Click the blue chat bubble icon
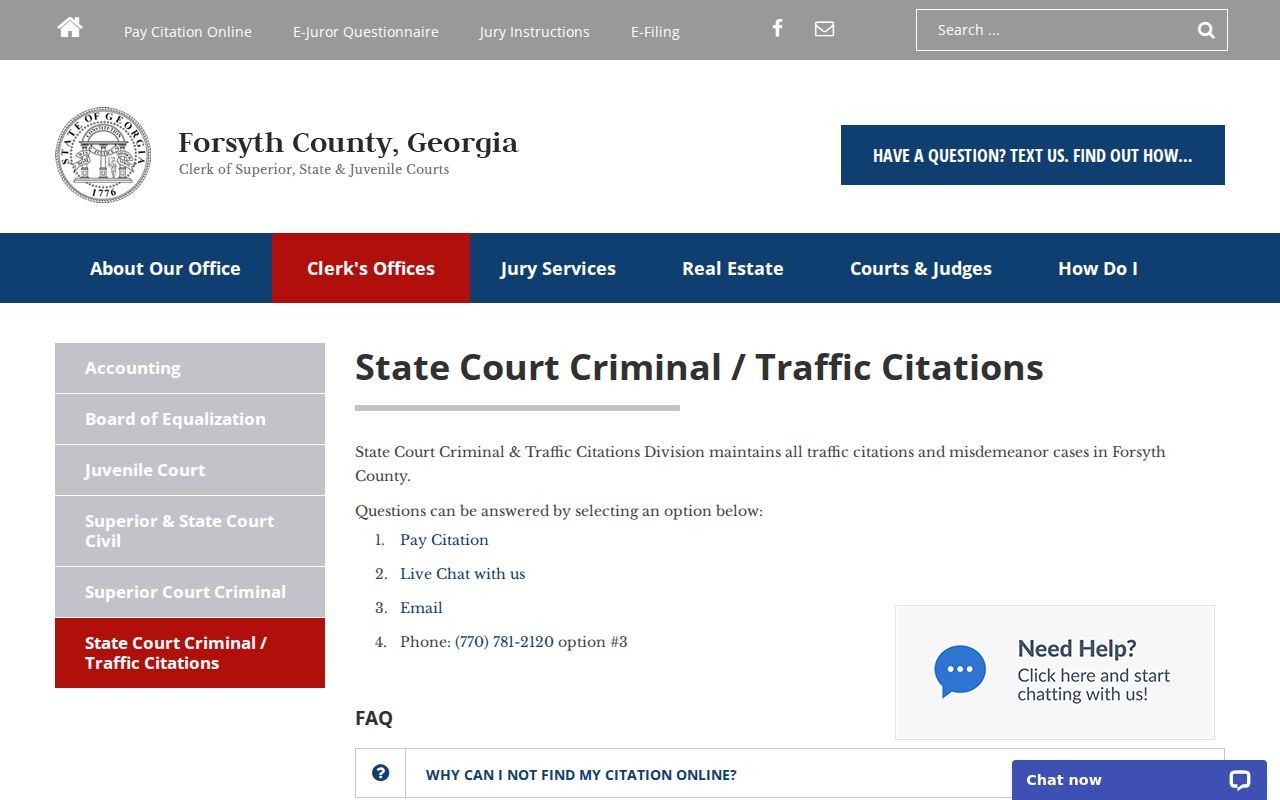Viewport: 1280px width, 800px height. point(960,671)
